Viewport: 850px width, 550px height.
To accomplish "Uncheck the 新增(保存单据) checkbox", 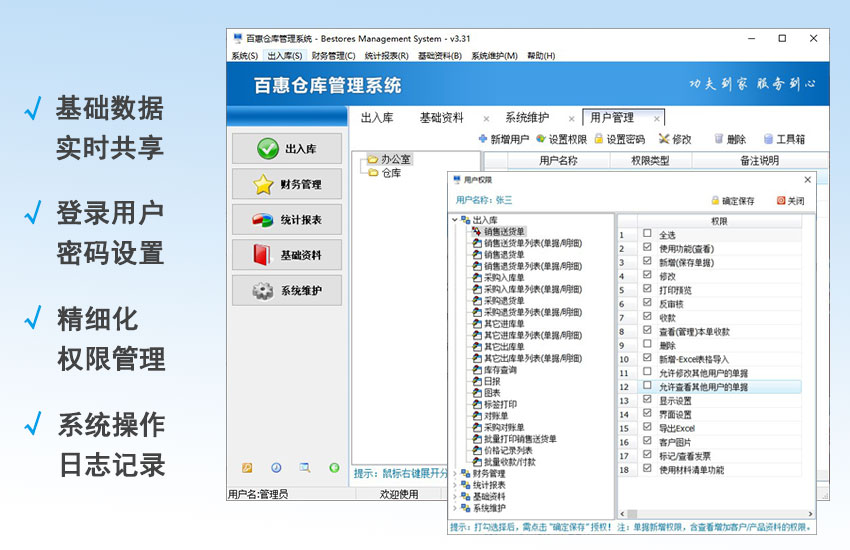I will point(647,261).
